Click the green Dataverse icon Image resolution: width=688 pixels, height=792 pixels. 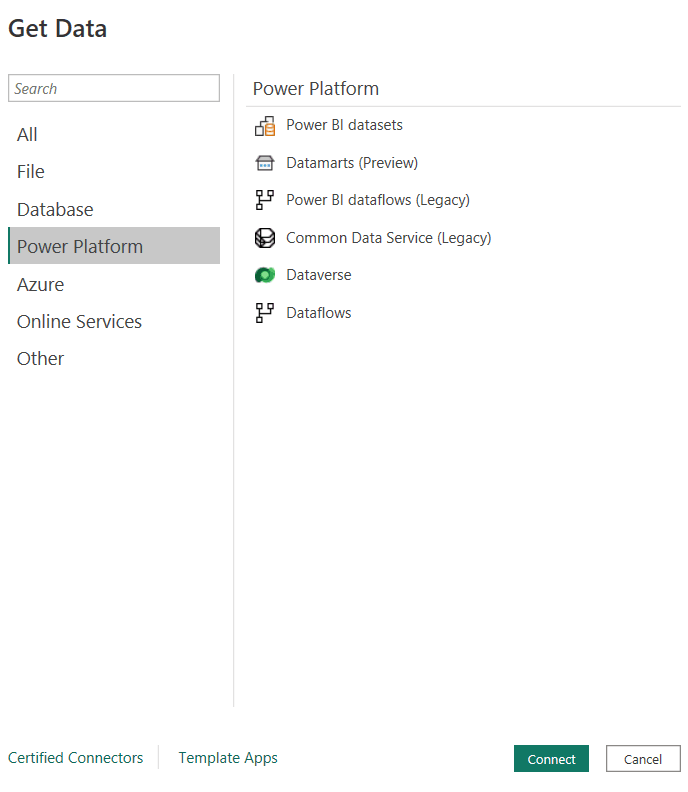click(x=265, y=275)
